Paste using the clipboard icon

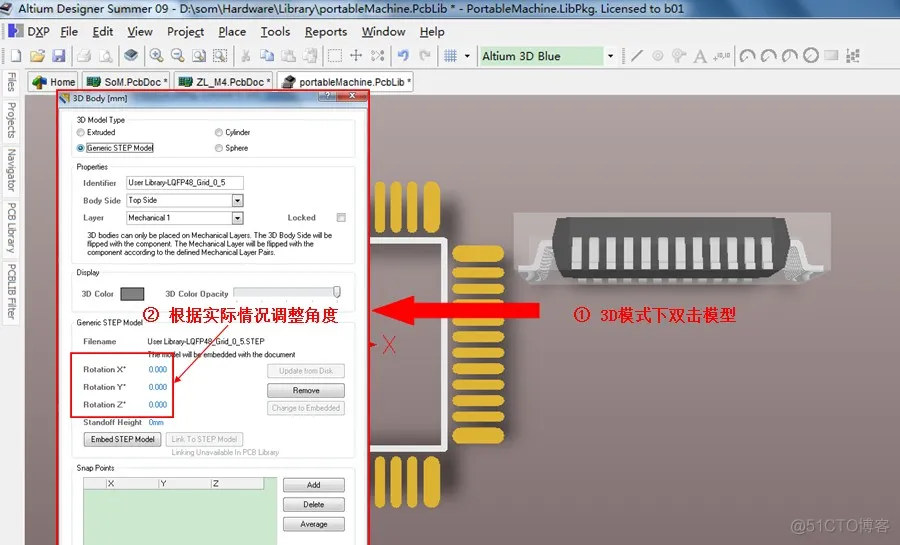point(288,55)
